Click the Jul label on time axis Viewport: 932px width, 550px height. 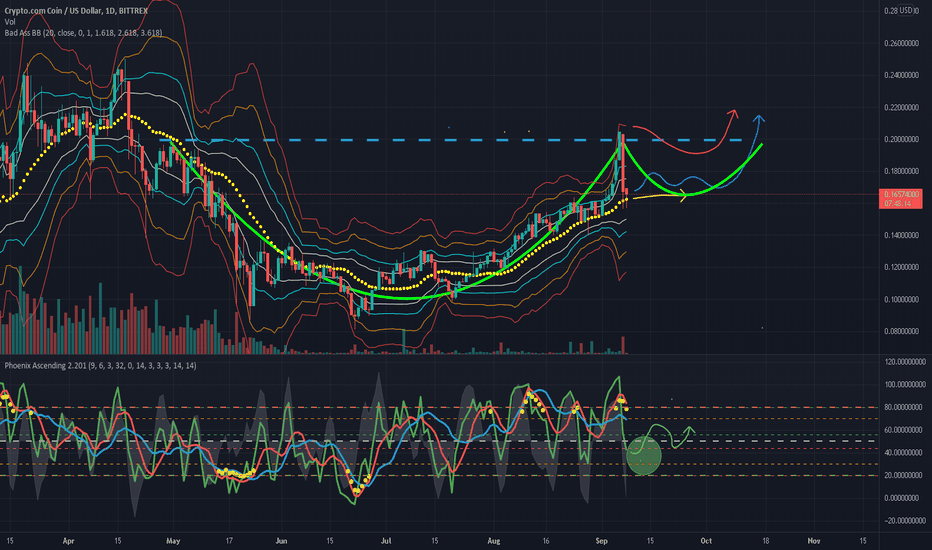point(386,541)
